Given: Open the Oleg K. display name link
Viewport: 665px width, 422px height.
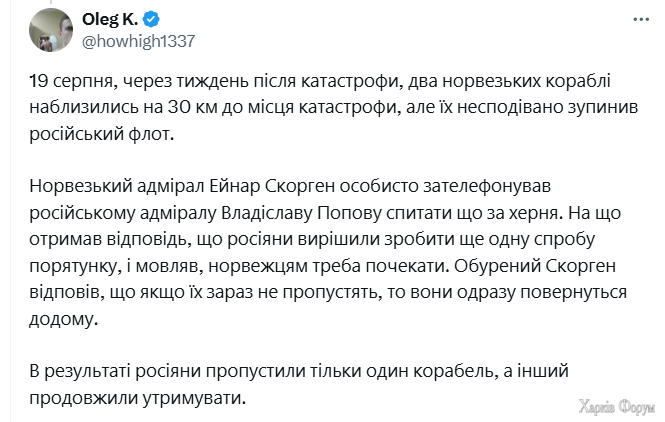Looking at the screenshot, I should tap(110, 19).
